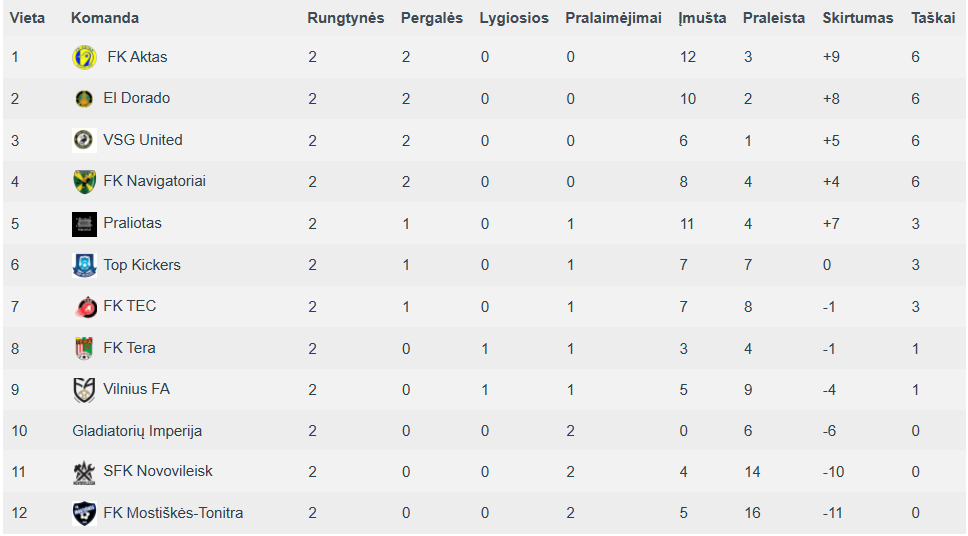Image resolution: width=968 pixels, height=536 pixels.
Task: Open the SFK Novovileisk team name
Action: pos(157,471)
